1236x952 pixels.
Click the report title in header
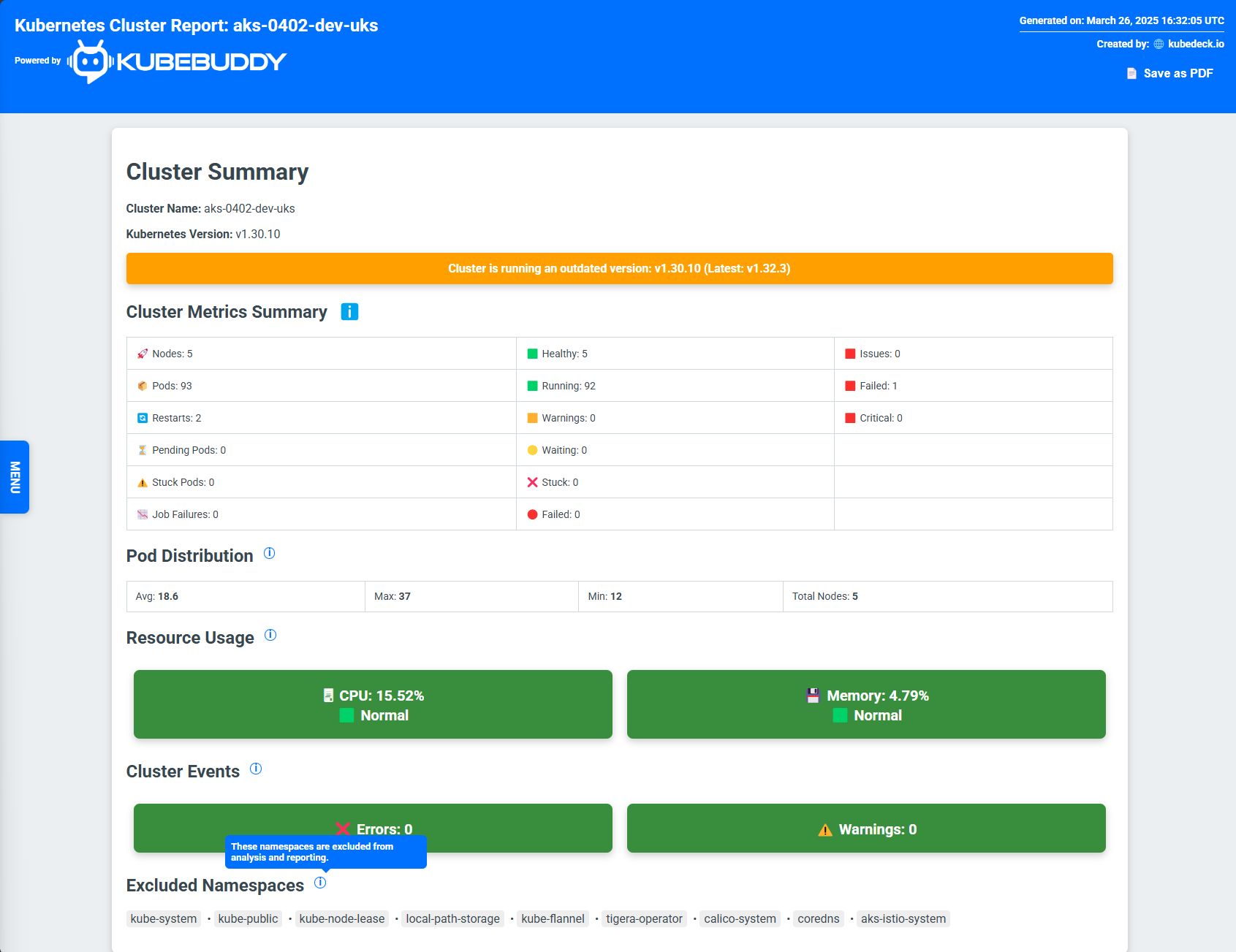tap(197, 26)
